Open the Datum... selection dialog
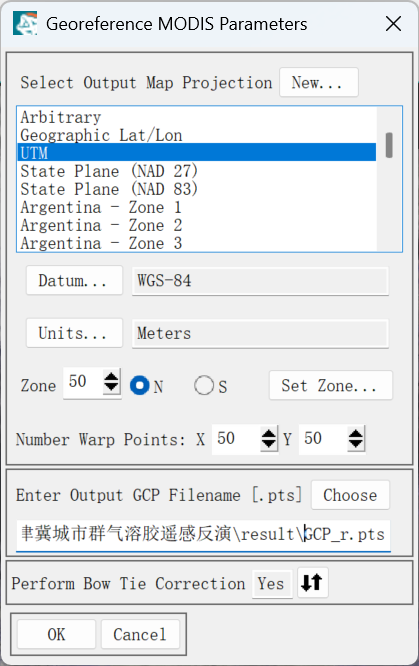The width and height of the screenshot is (419, 666). pos(74,280)
